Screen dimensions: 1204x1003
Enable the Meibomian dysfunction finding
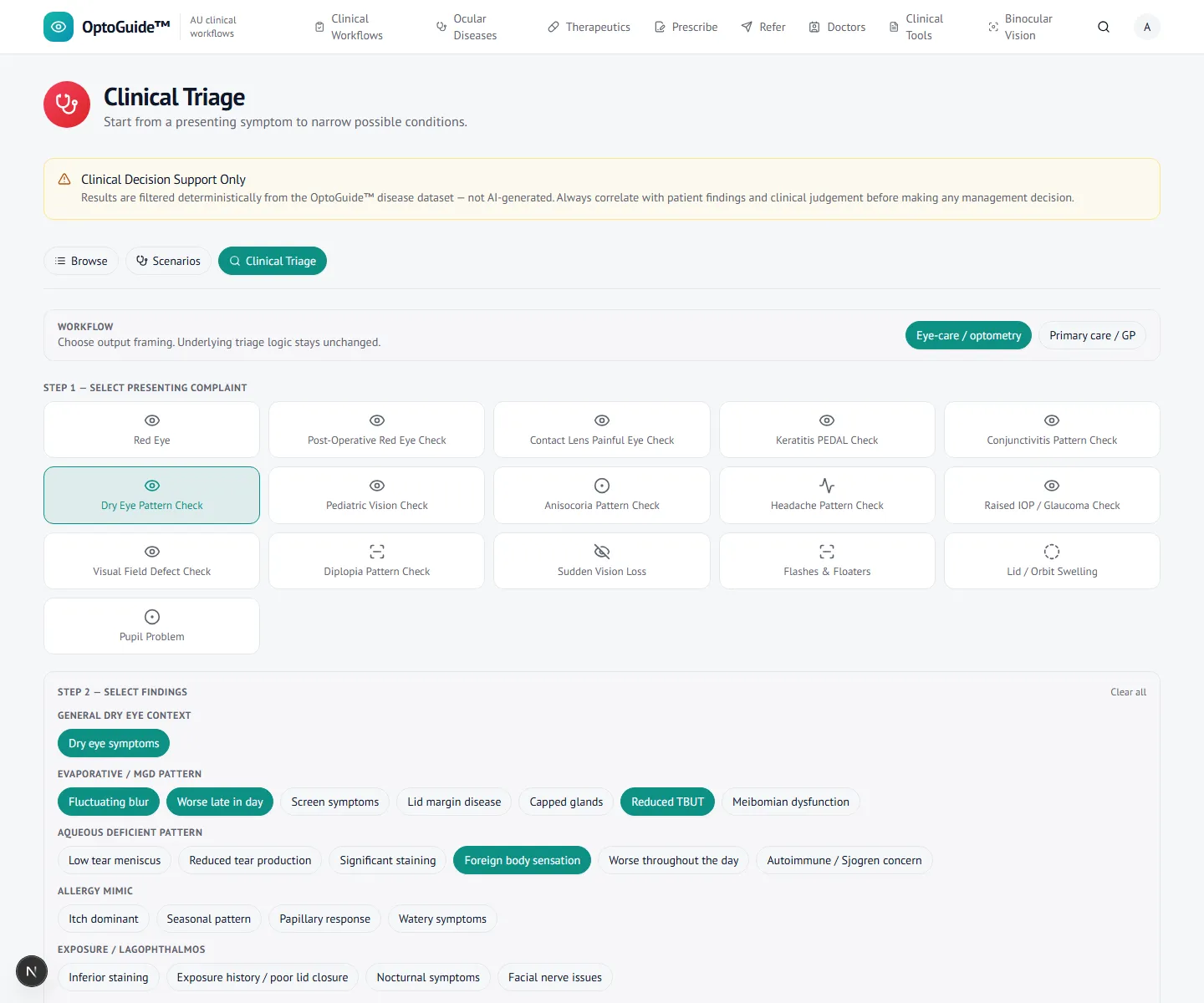(791, 802)
